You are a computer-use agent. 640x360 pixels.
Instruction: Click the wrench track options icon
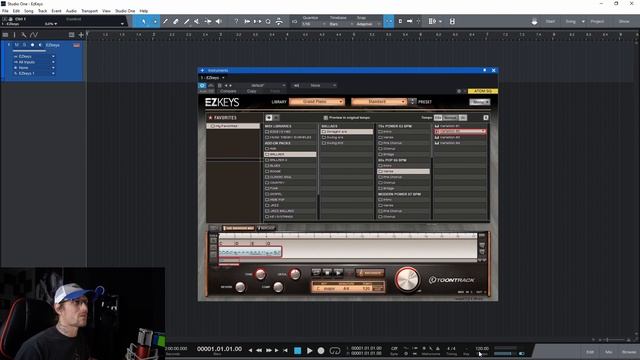(24, 35)
